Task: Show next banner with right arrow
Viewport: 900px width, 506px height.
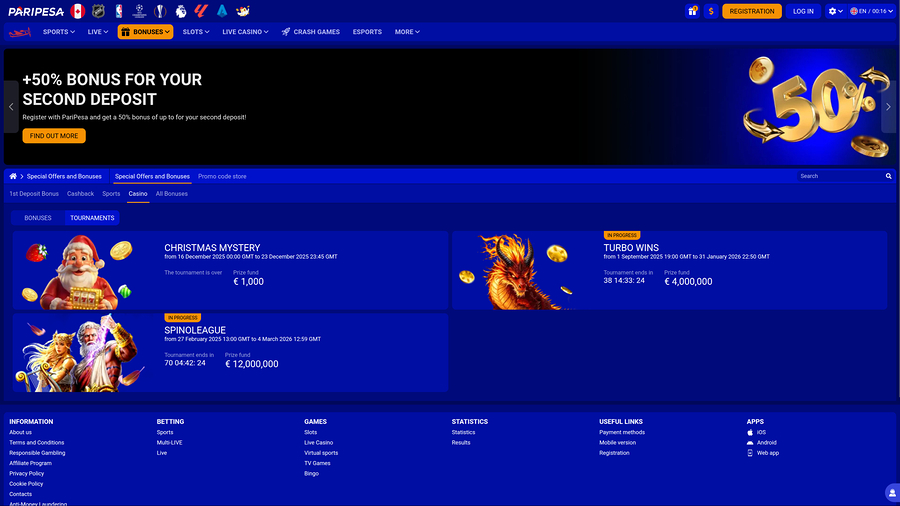Action: click(x=889, y=107)
